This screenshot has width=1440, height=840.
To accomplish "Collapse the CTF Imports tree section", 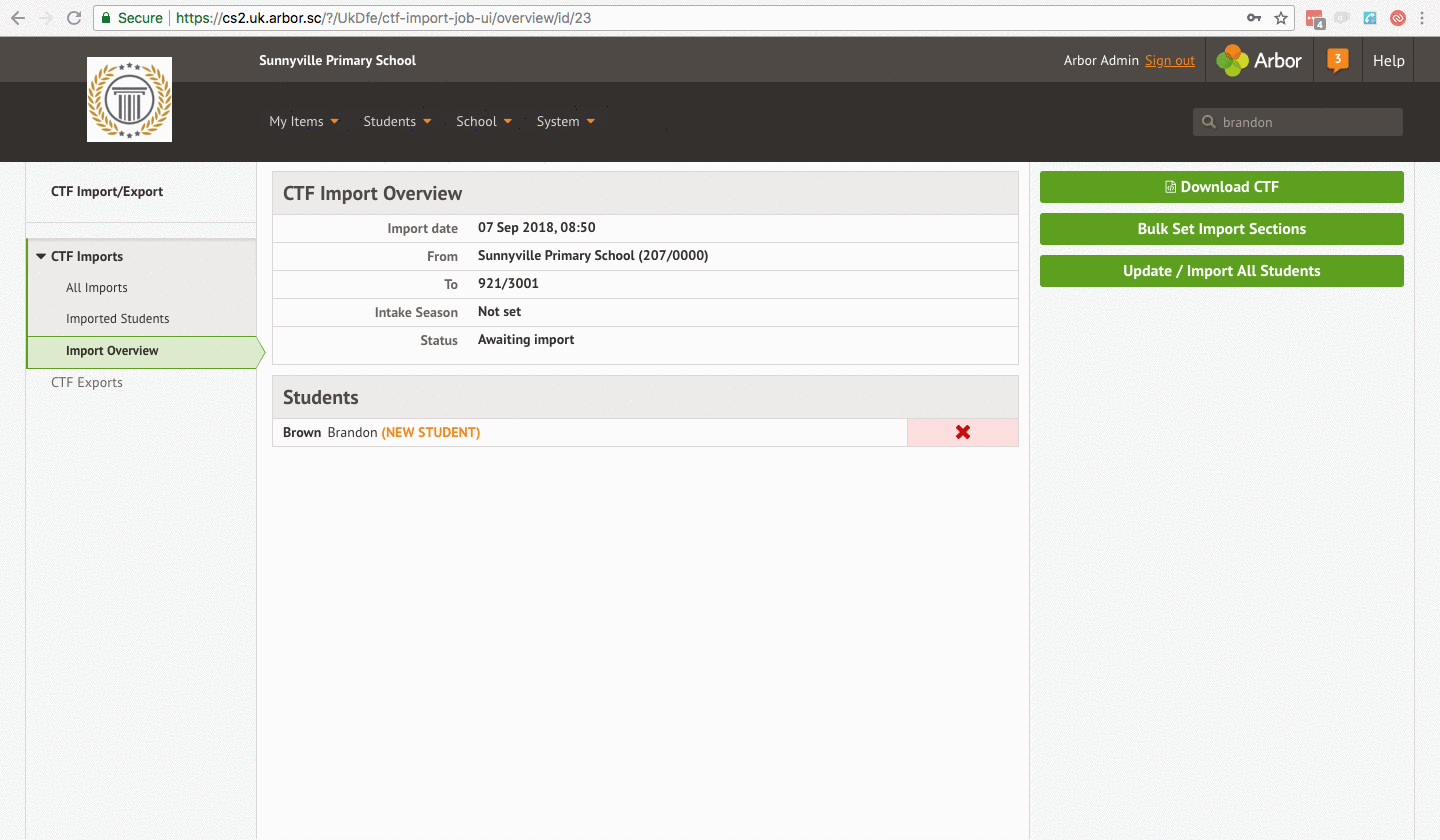I will [41, 256].
